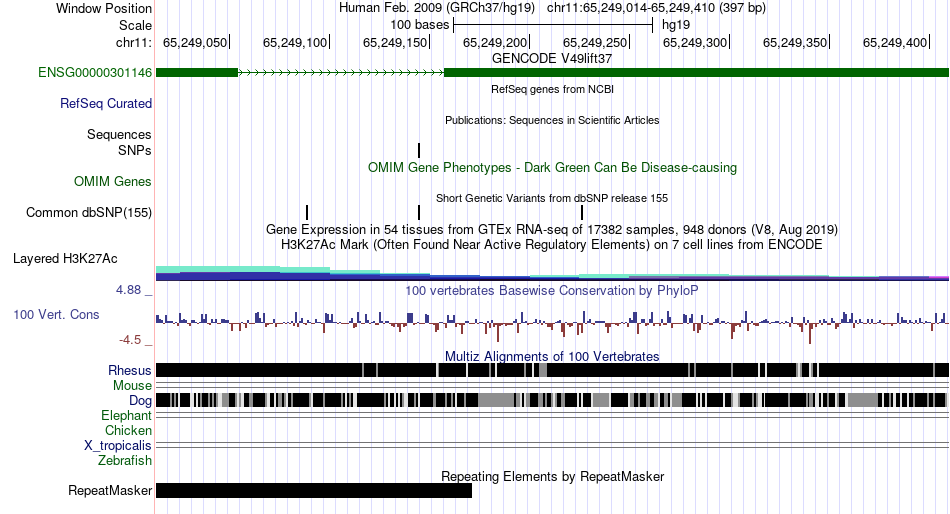Click Short Genetic Variants from dbSNP title
Screen dimensions: 950x514
coord(552,198)
